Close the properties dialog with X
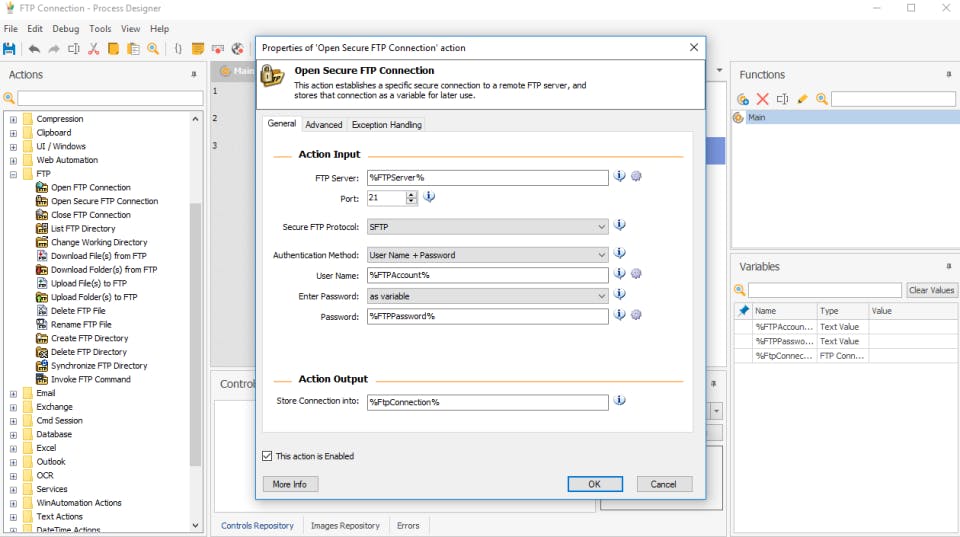The image size is (960, 537). click(694, 47)
